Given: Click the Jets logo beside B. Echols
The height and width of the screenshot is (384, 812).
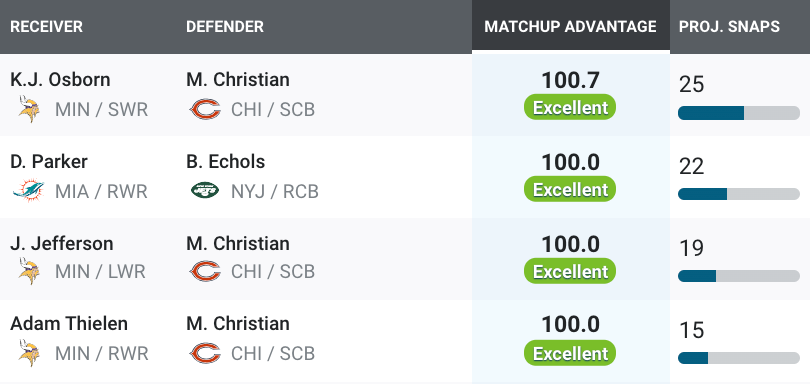Looking at the screenshot, I should (206, 191).
